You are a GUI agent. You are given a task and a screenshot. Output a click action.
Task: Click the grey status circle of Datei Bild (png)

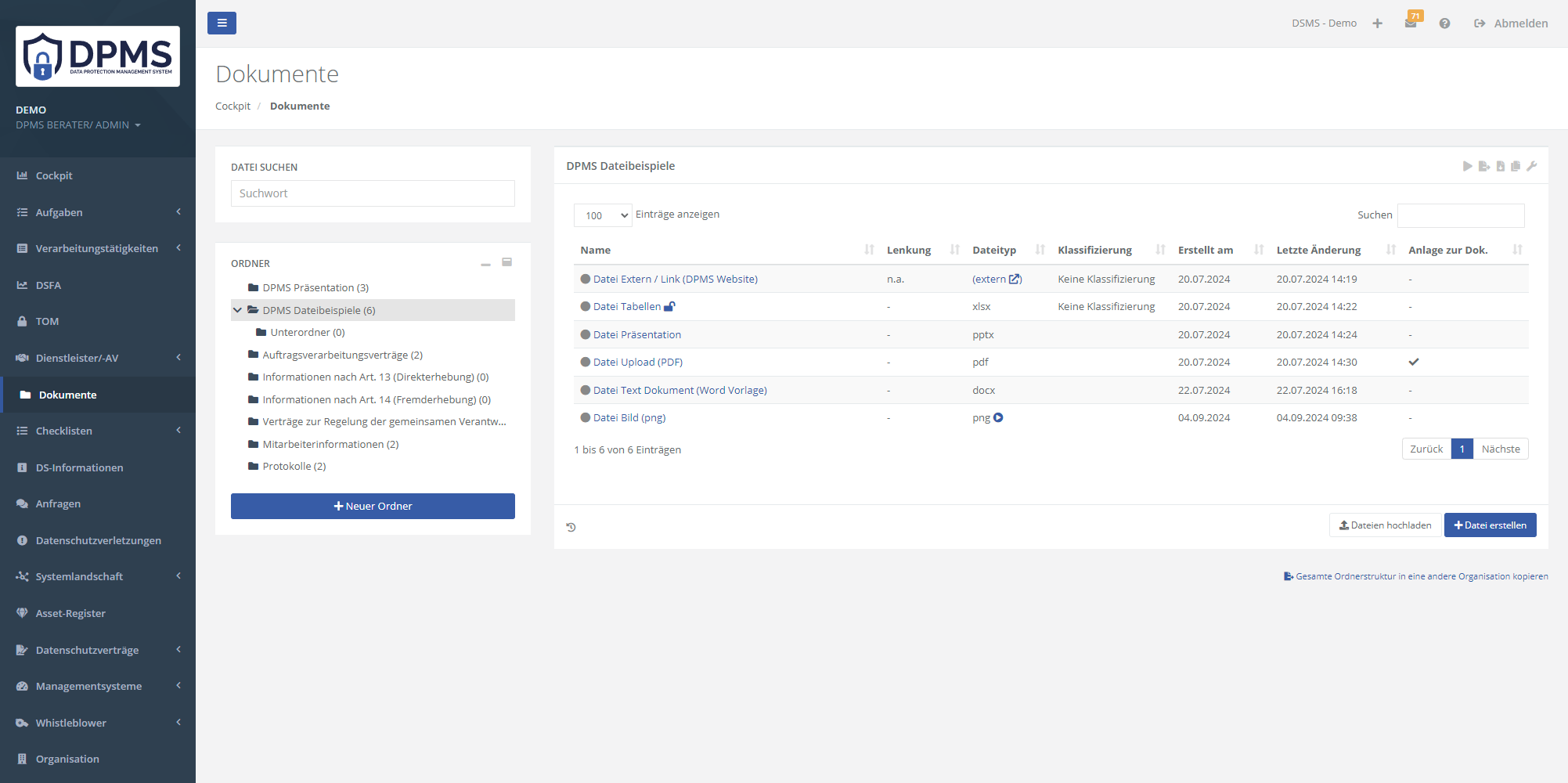pos(585,417)
